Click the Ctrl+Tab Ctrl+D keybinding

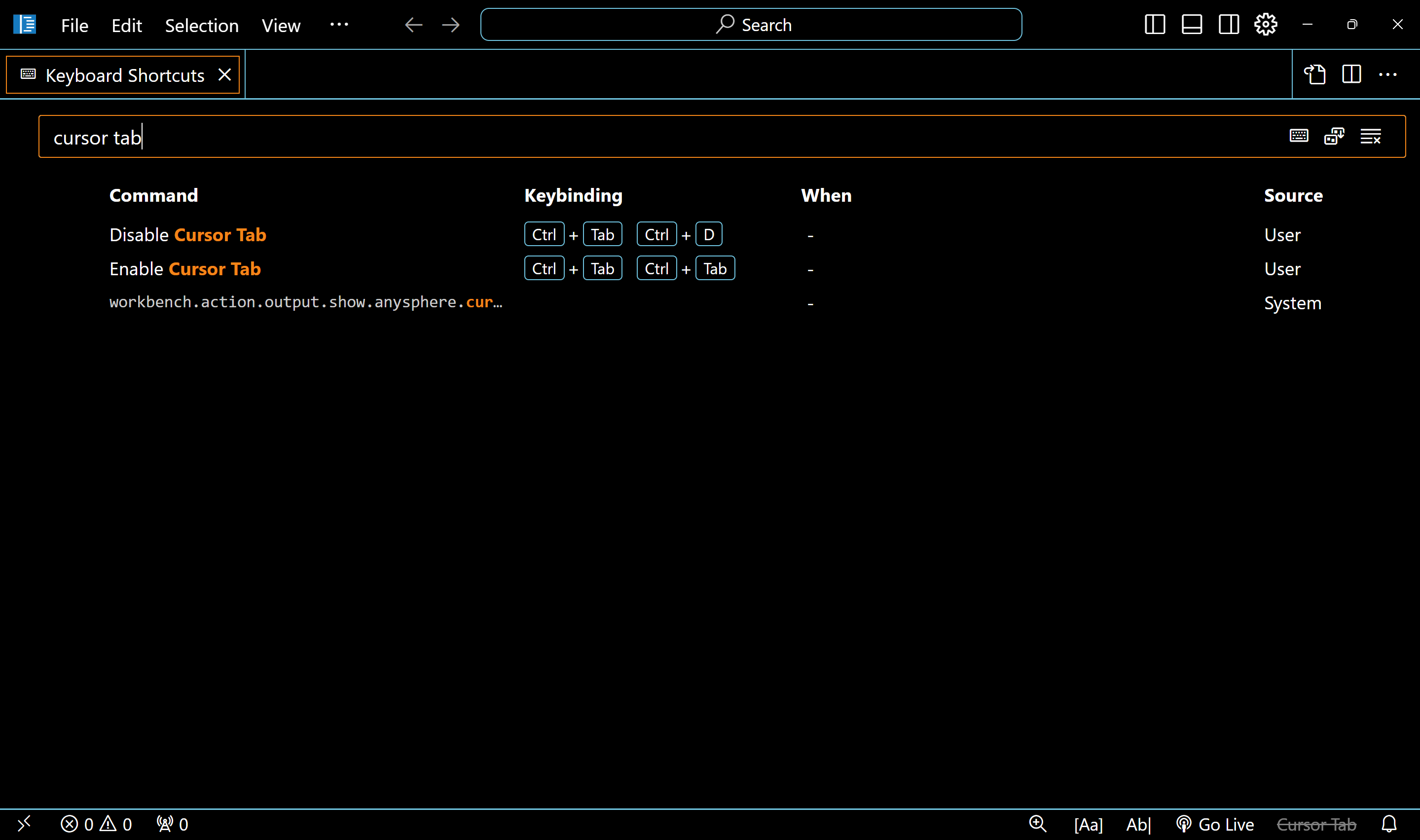click(623, 234)
